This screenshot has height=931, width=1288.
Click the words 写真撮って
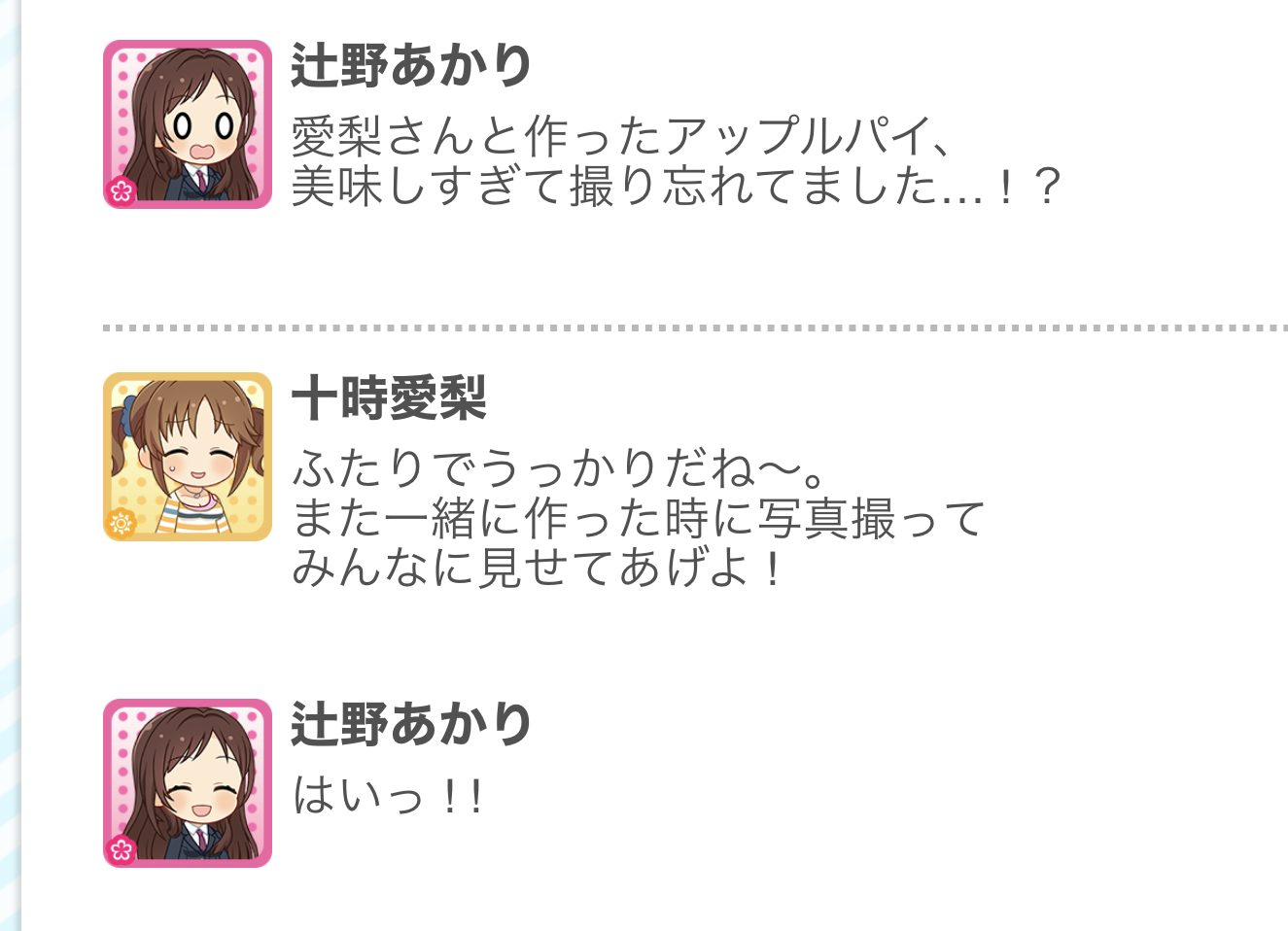point(871,519)
